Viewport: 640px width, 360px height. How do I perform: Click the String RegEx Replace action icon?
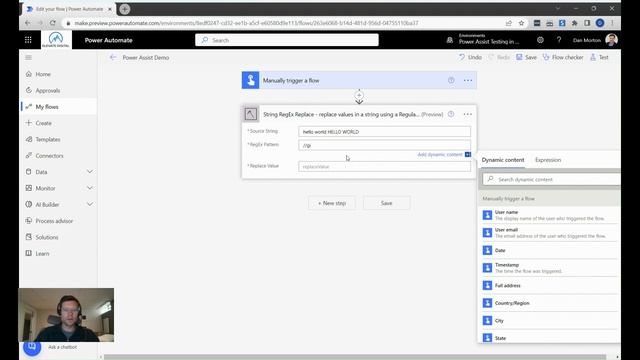251,114
